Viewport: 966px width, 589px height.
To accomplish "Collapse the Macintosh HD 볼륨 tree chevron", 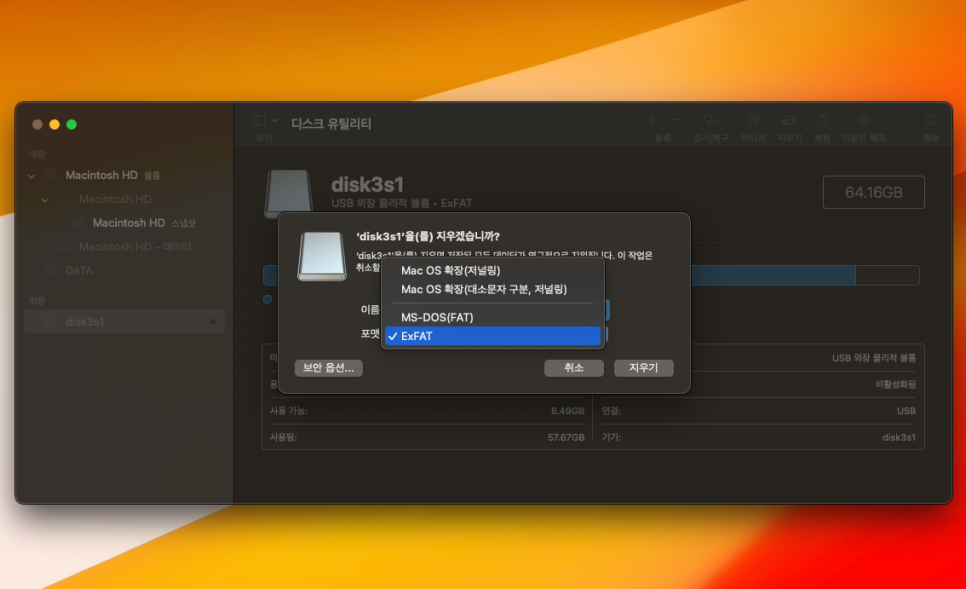I will point(31,176).
